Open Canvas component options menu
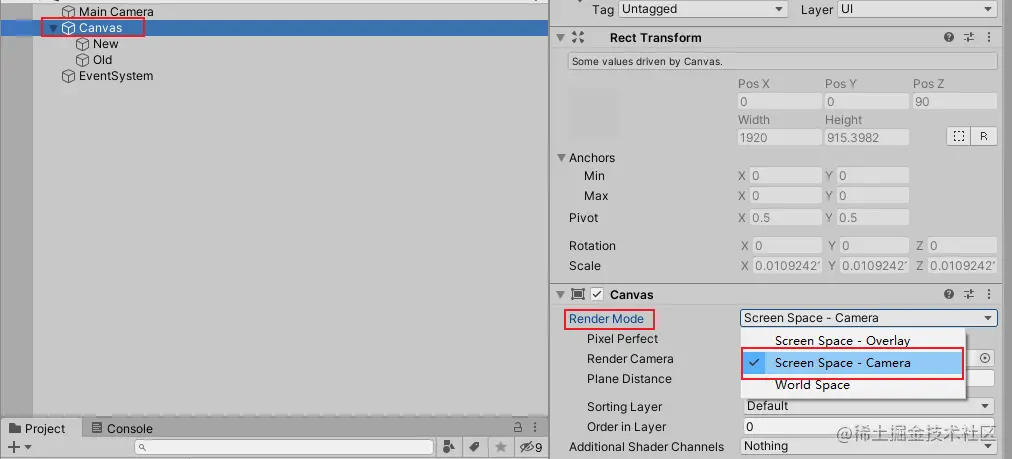Screen dimensions: 1012x459 click(989, 294)
